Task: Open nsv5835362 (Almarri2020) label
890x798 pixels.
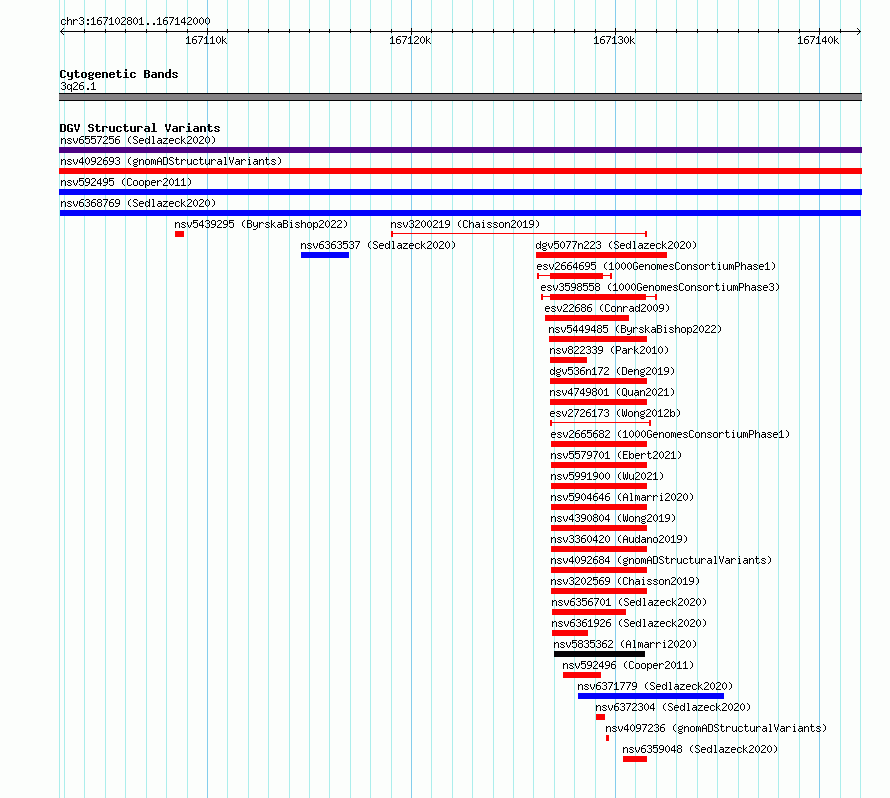Action: (x=625, y=644)
